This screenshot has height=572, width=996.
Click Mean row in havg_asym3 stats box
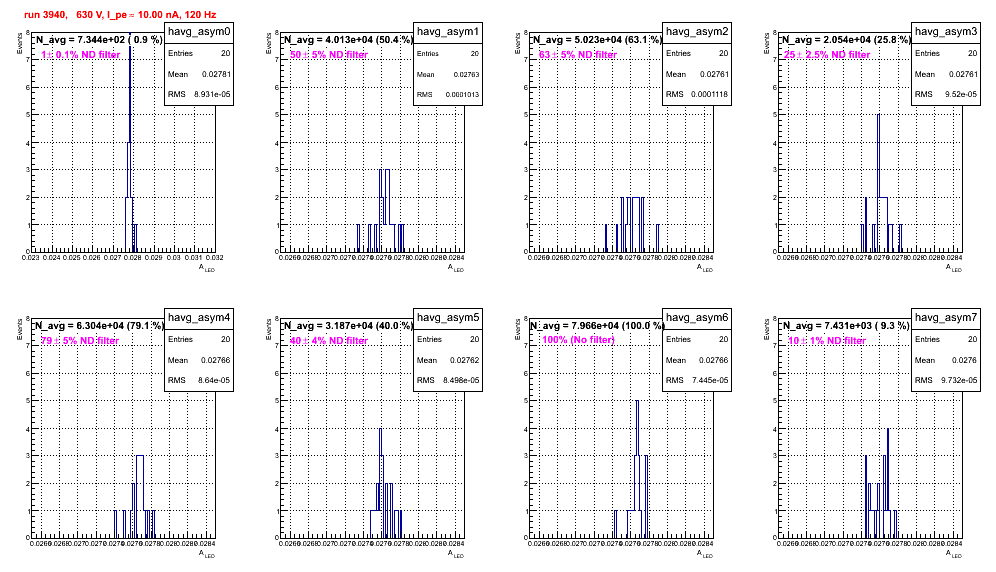tap(946, 74)
